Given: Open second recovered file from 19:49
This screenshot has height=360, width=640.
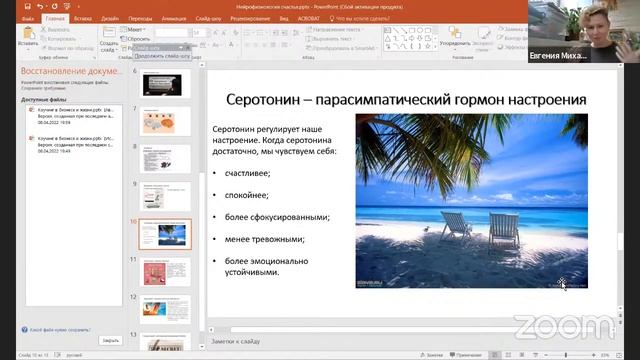Looking at the screenshot, I should [x=74, y=144].
